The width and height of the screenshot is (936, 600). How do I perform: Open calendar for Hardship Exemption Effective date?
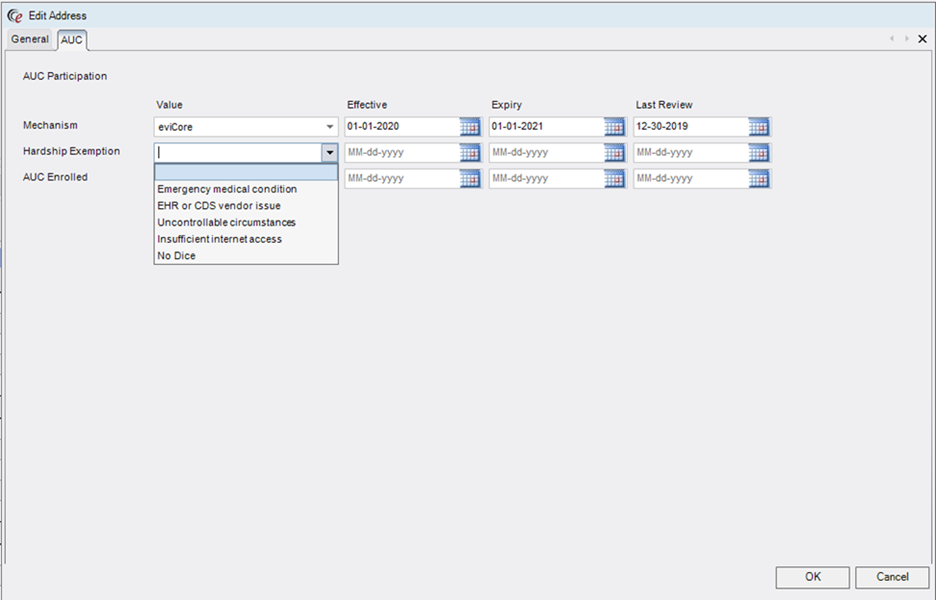tap(470, 153)
